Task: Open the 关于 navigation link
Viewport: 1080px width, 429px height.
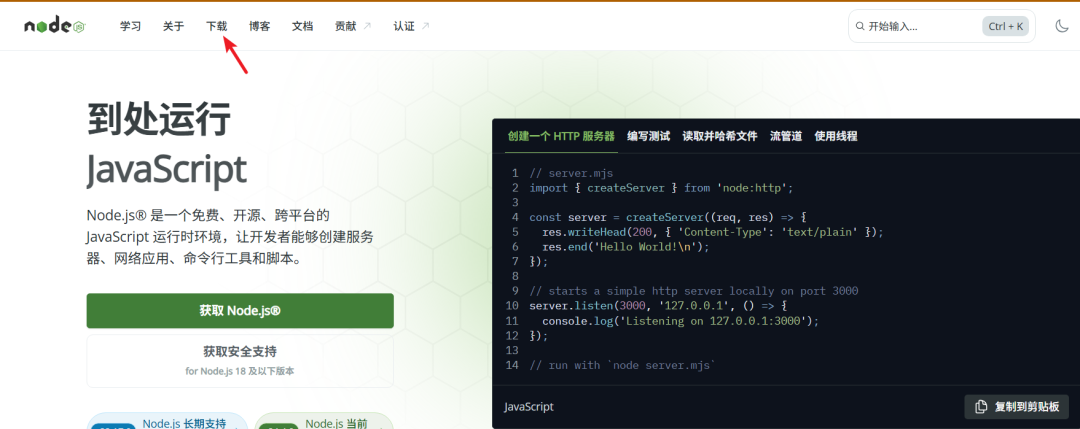Action: point(174,26)
